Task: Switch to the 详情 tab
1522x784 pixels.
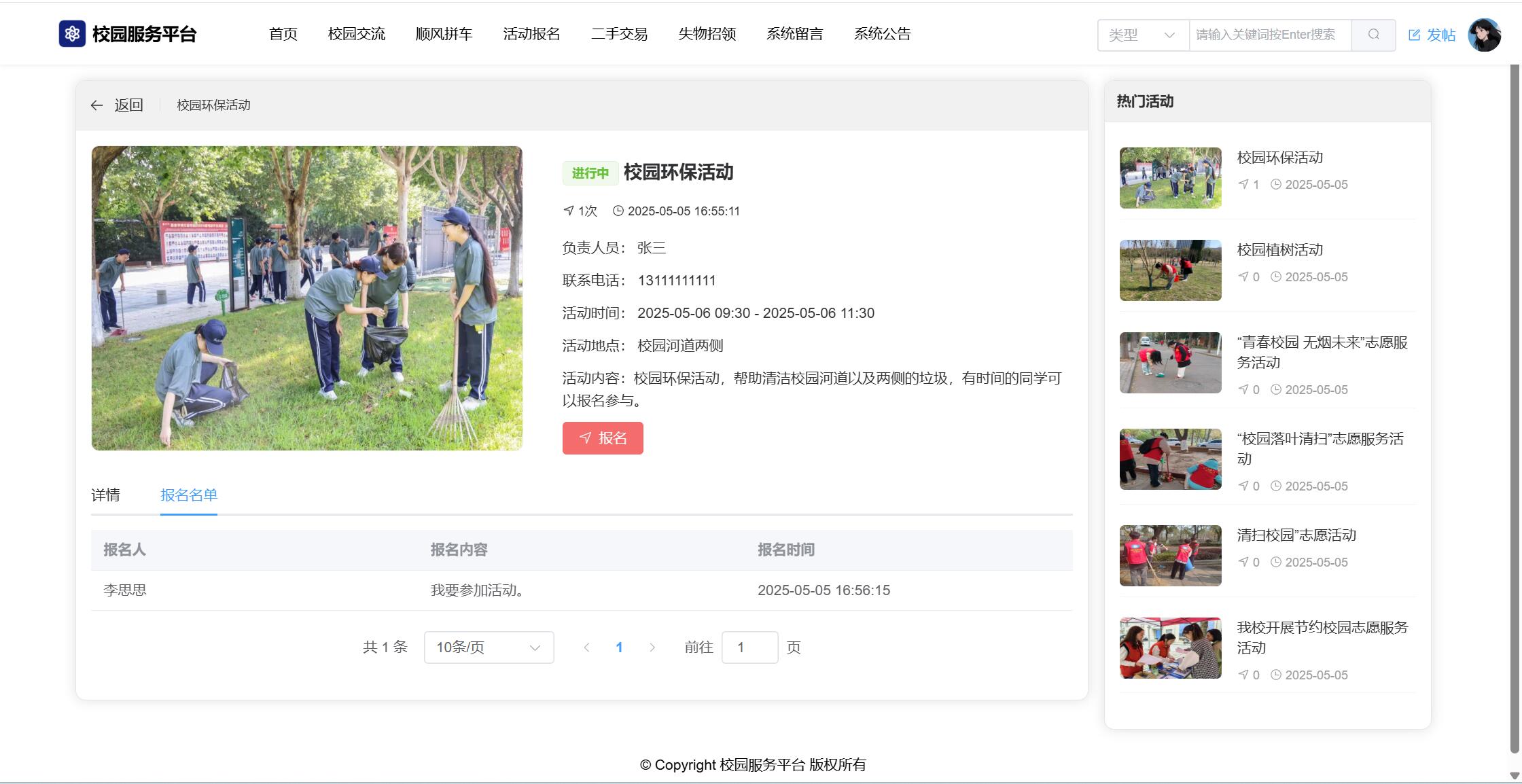Action: [105, 495]
